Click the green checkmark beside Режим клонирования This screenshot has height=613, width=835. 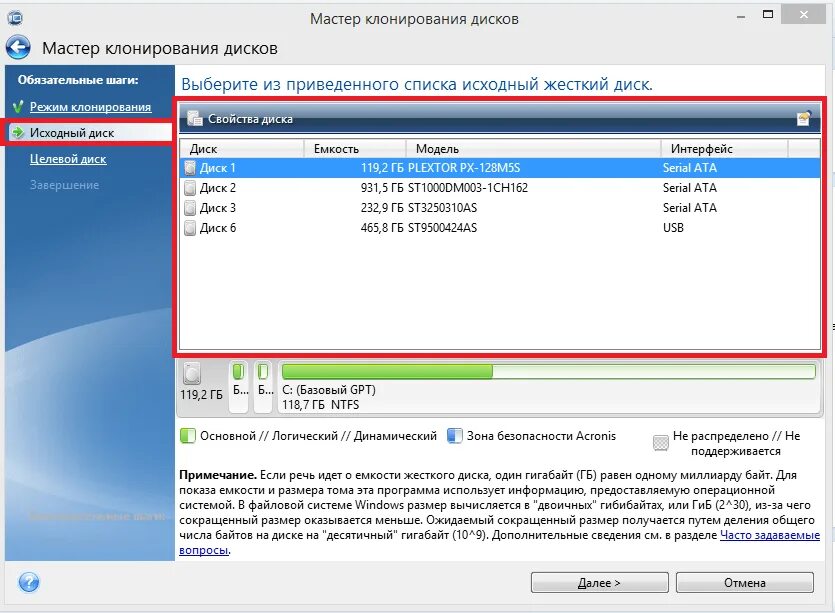point(18,107)
